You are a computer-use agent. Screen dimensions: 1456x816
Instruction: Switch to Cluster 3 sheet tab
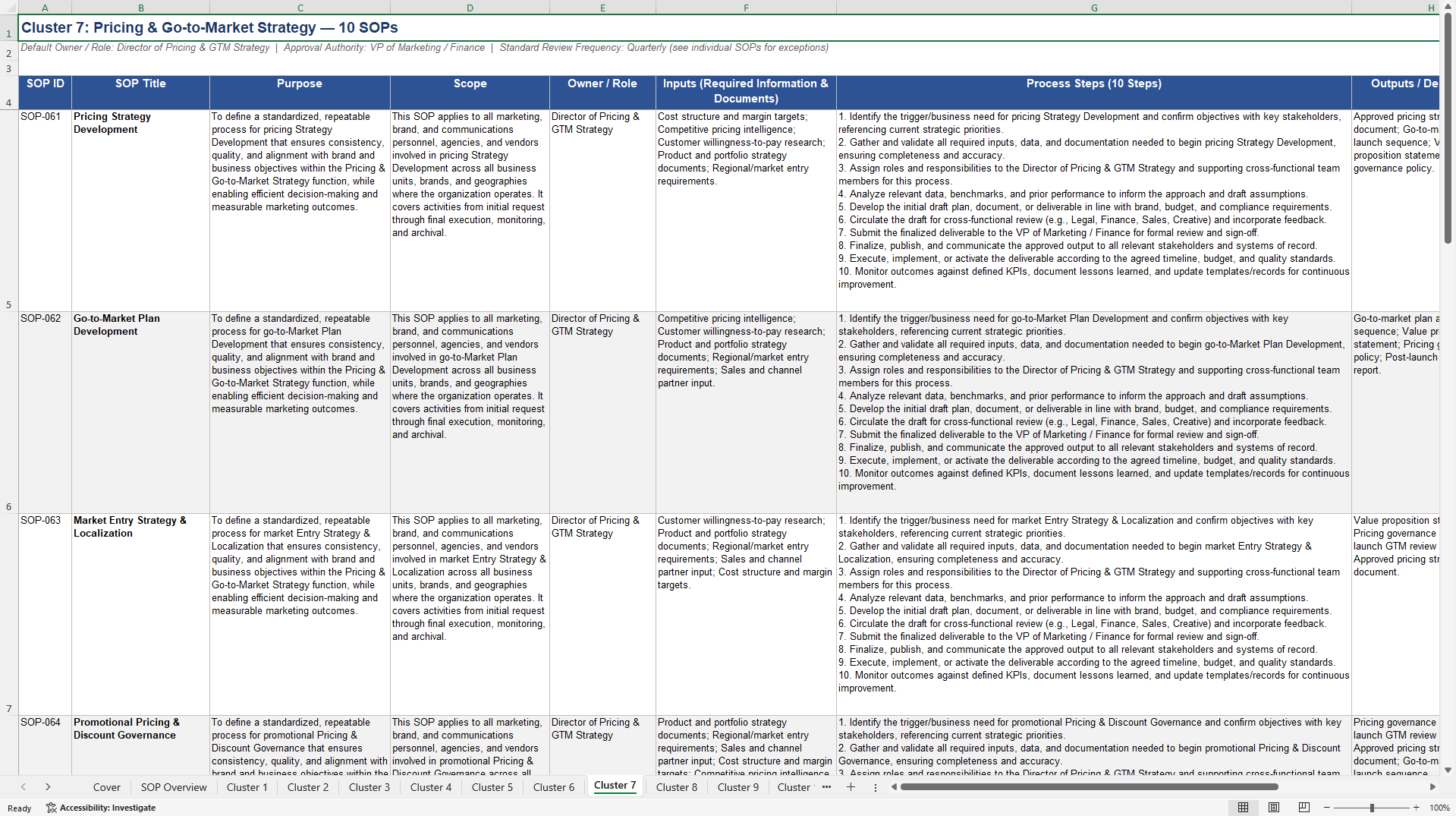[370, 787]
